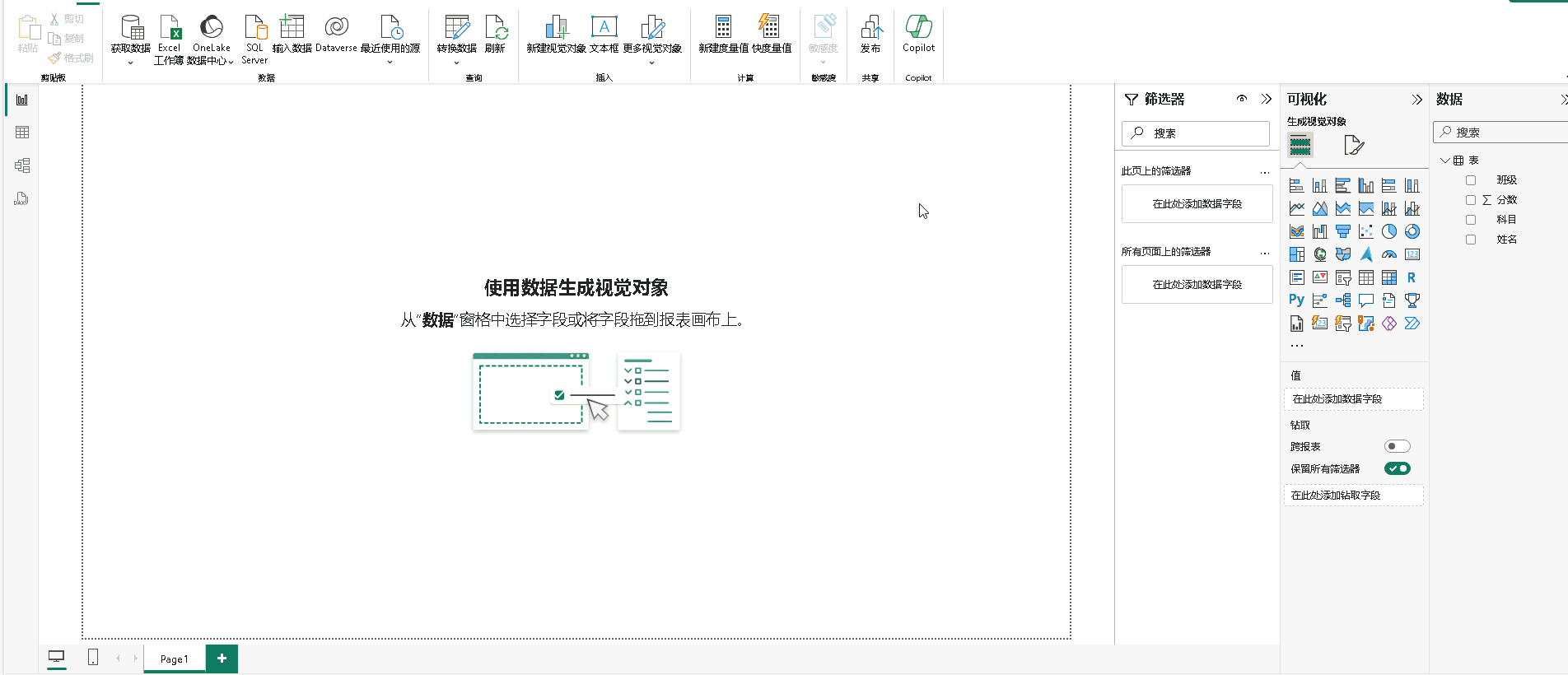Switch to mobile layout view
The height and width of the screenshot is (675, 1568).
click(93, 657)
